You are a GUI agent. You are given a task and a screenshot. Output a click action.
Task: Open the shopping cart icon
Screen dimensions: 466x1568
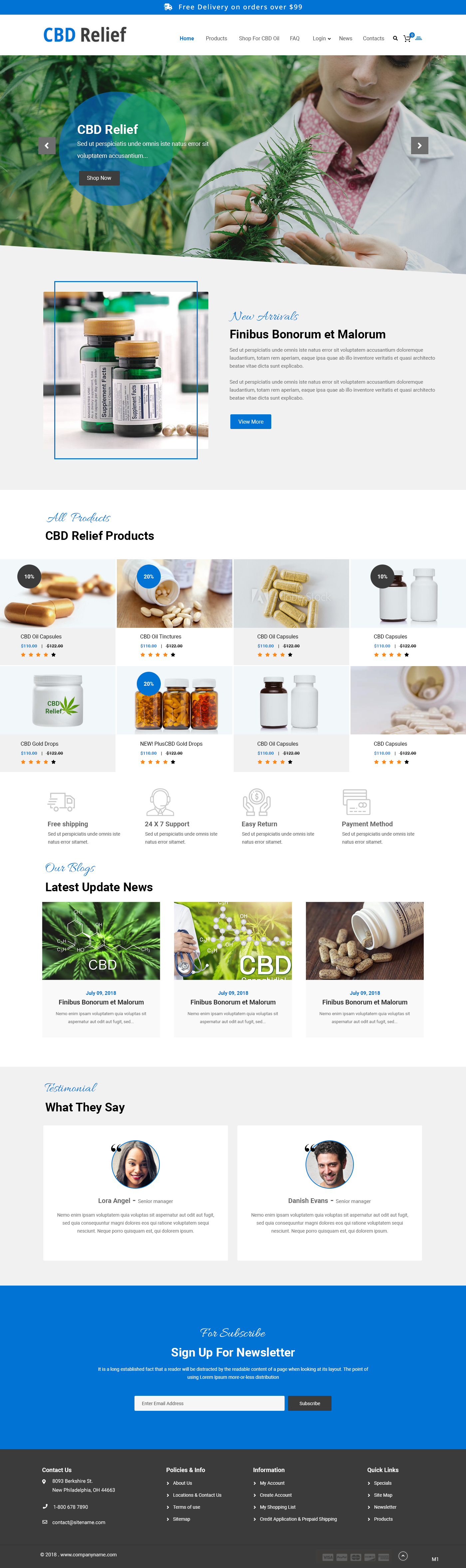[x=407, y=38]
